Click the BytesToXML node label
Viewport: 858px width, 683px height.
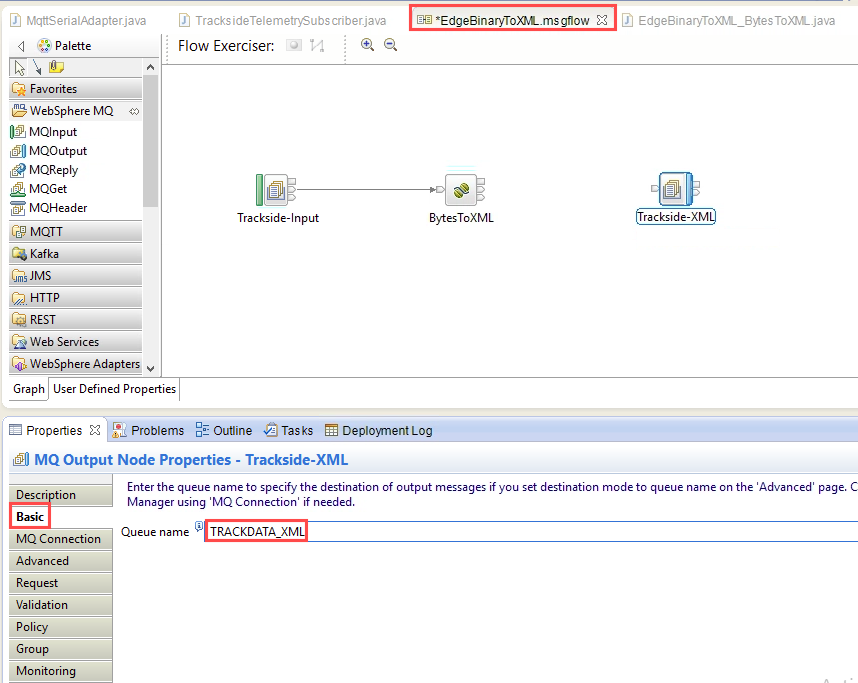click(461, 218)
